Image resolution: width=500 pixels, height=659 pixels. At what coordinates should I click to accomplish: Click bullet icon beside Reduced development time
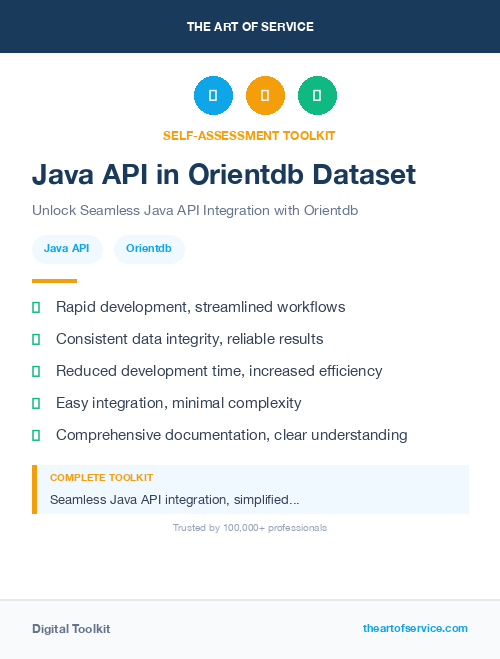(x=36, y=372)
